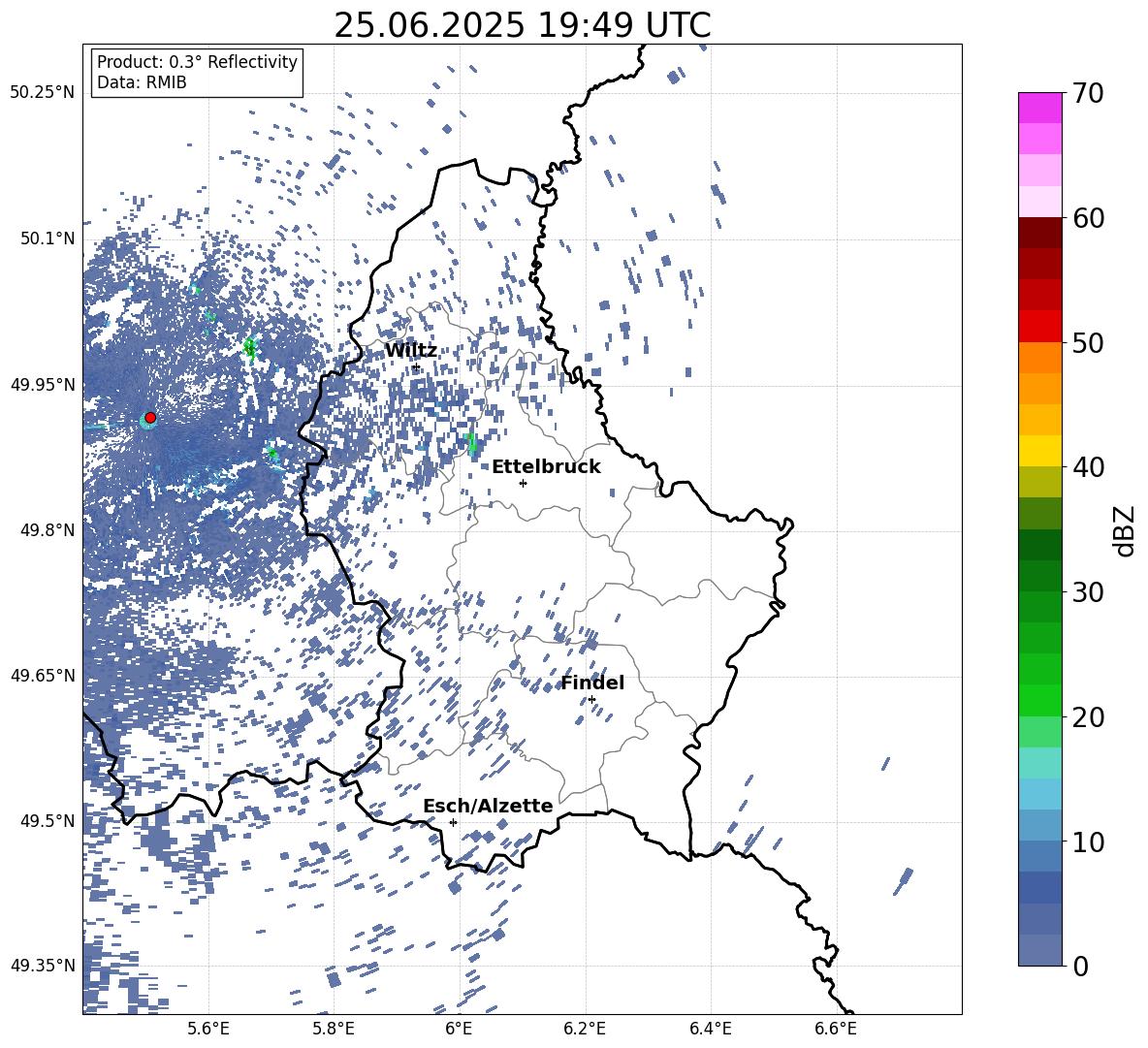Click the bright green colorbar segment at 20
This screenshot has width=1148, height=1048.
click(x=1039, y=700)
